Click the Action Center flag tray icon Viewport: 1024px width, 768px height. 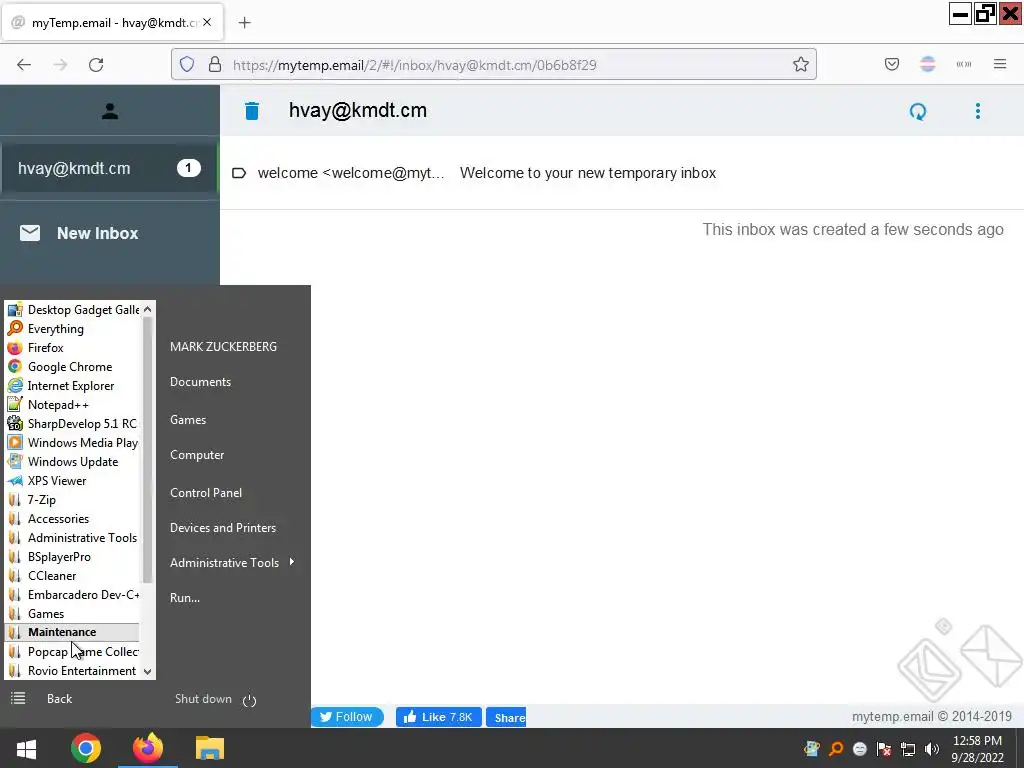(884, 749)
